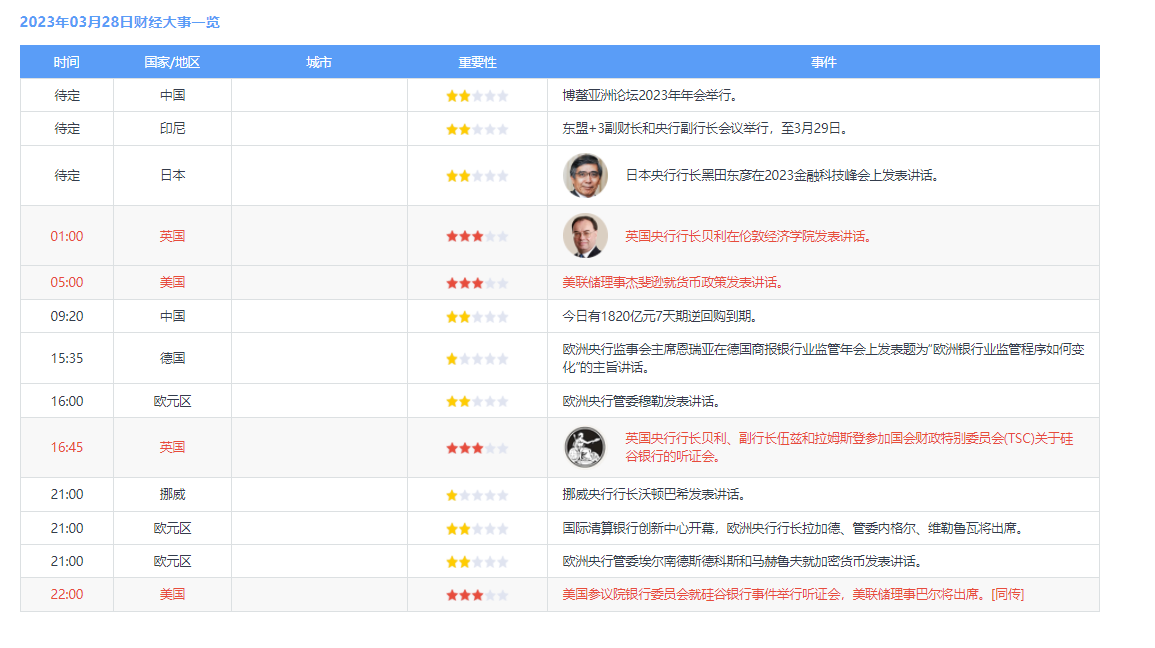This screenshot has height=648, width=1155.
Task: Click the star rating in 挪威 row
Action: [x=477, y=495]
